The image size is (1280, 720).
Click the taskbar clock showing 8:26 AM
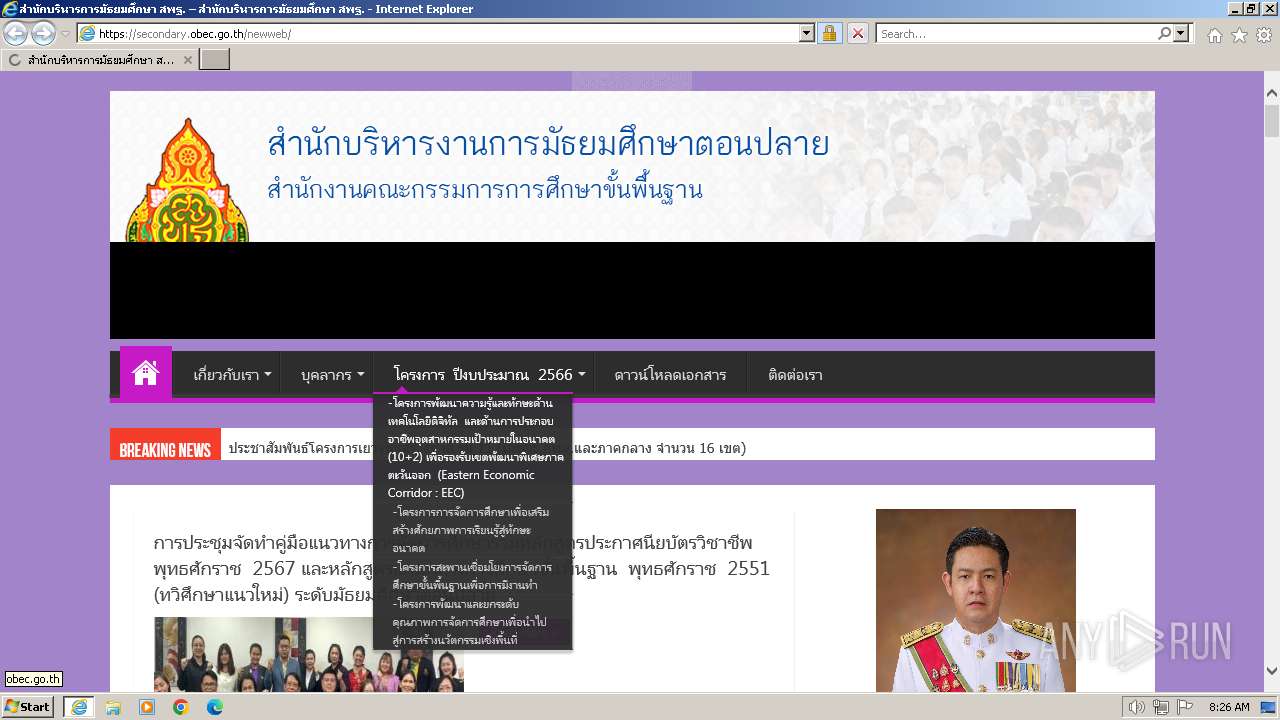pyautogui.click(x=1229, y=707)
